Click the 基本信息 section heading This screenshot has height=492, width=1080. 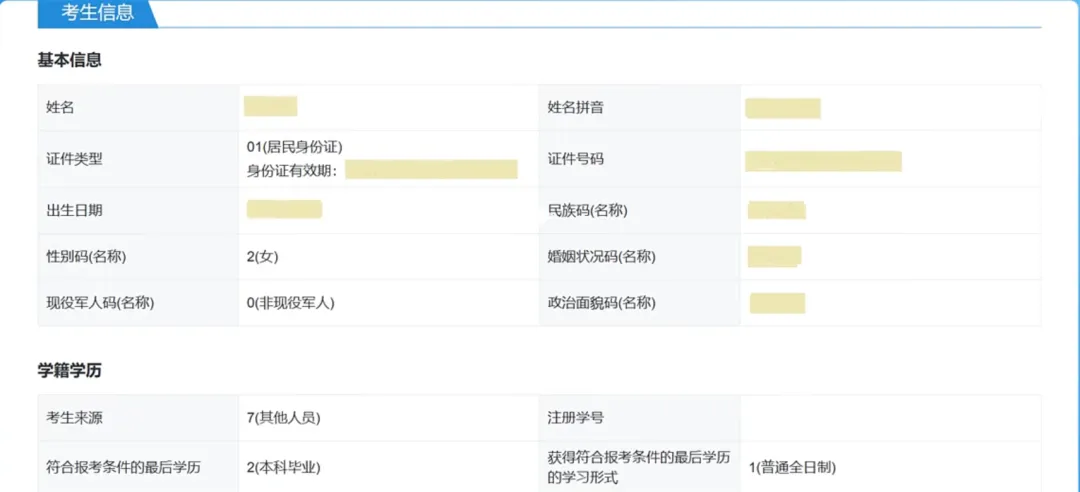(70, 61)
